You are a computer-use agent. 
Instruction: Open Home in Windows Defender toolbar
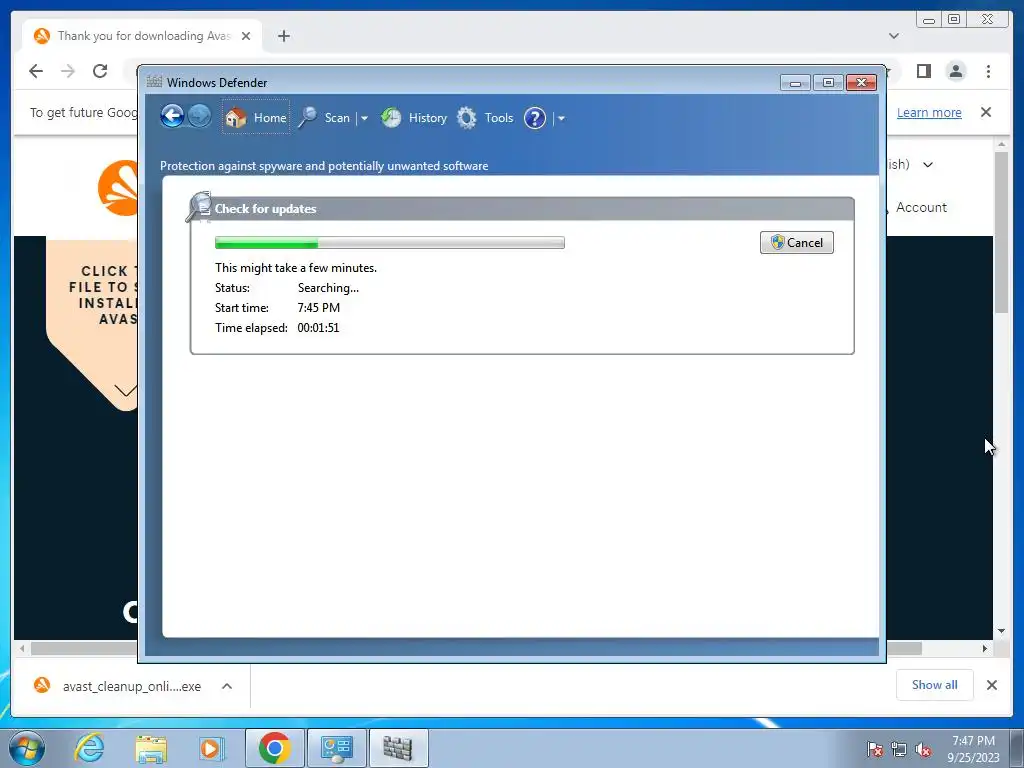click(256, 118)
